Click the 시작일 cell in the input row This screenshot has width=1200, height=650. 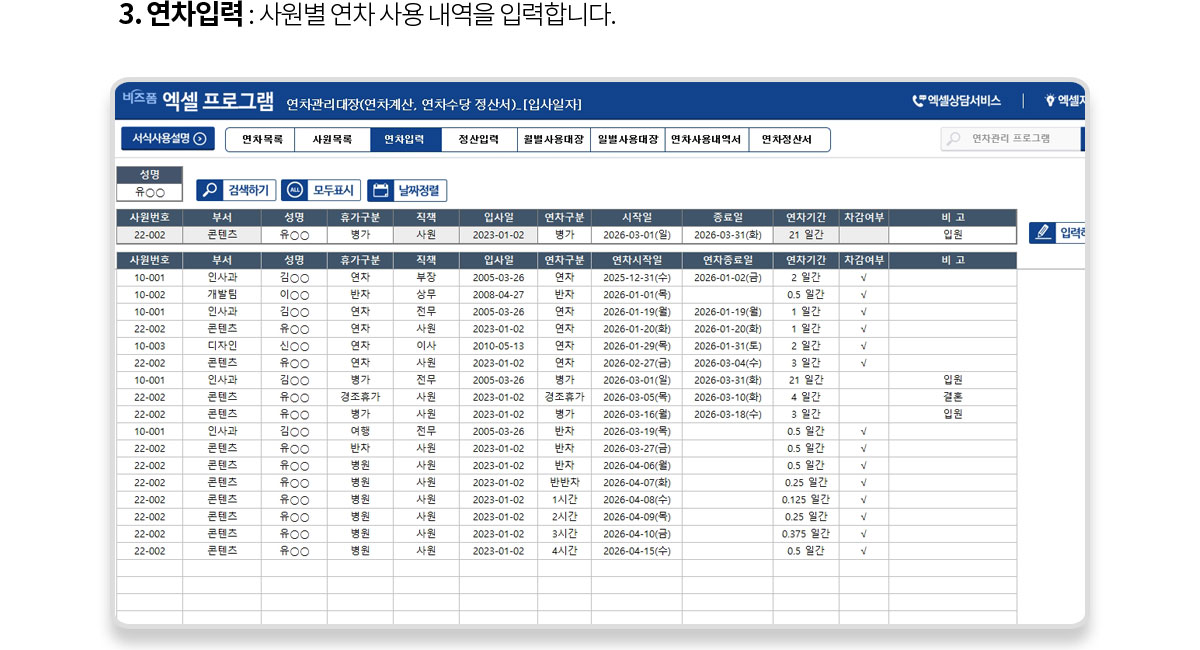636,235
